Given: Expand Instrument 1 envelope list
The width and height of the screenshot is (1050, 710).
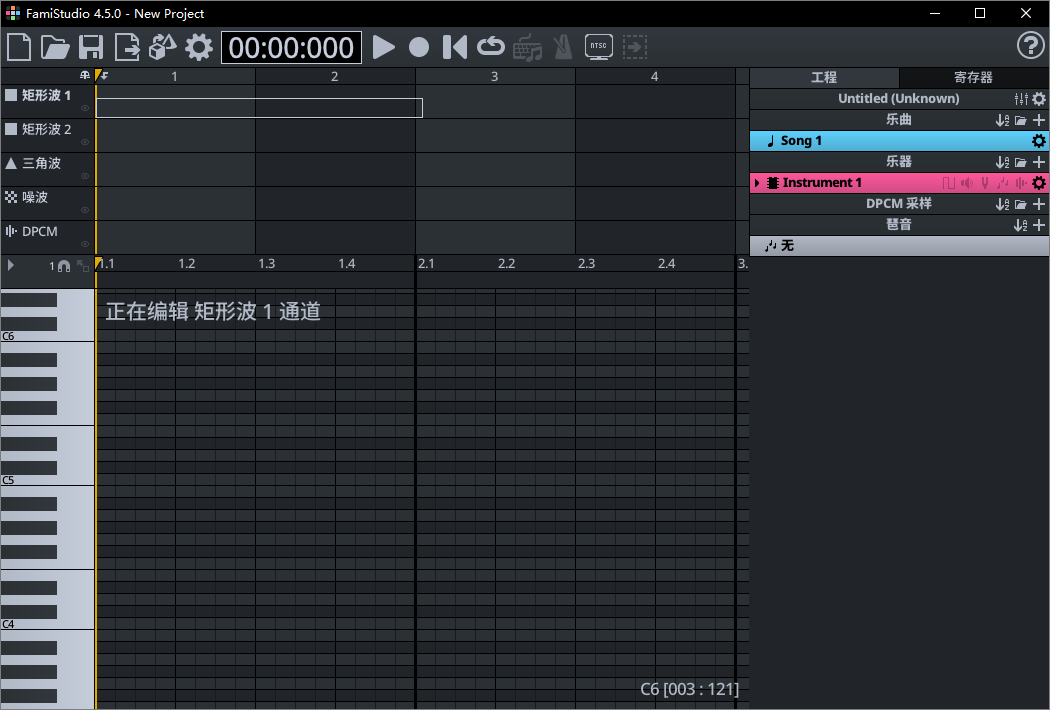Looking at the screenshot, I should coord(757,182).
